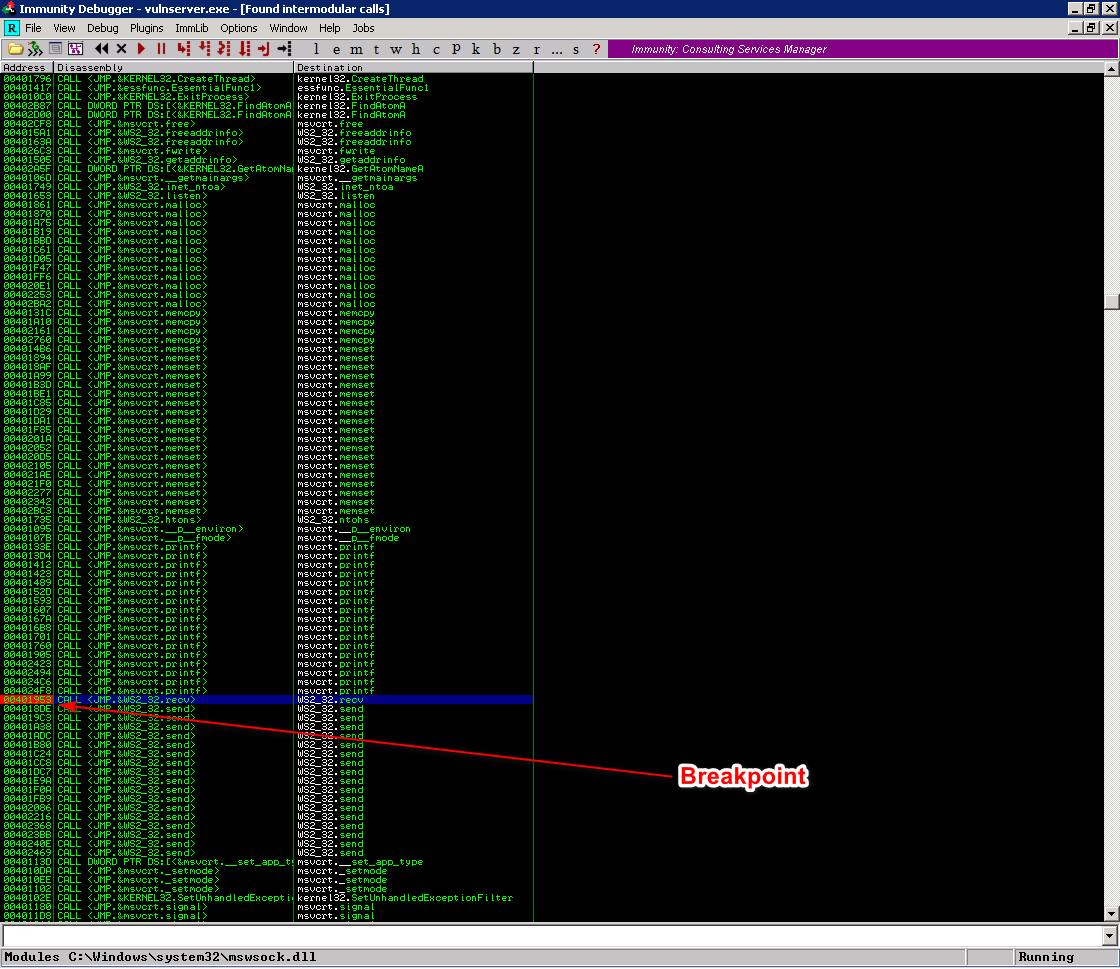Viewport: 1120px width, 969px height.
Task: Click the Open file folder icon
Action: point(15,49)
